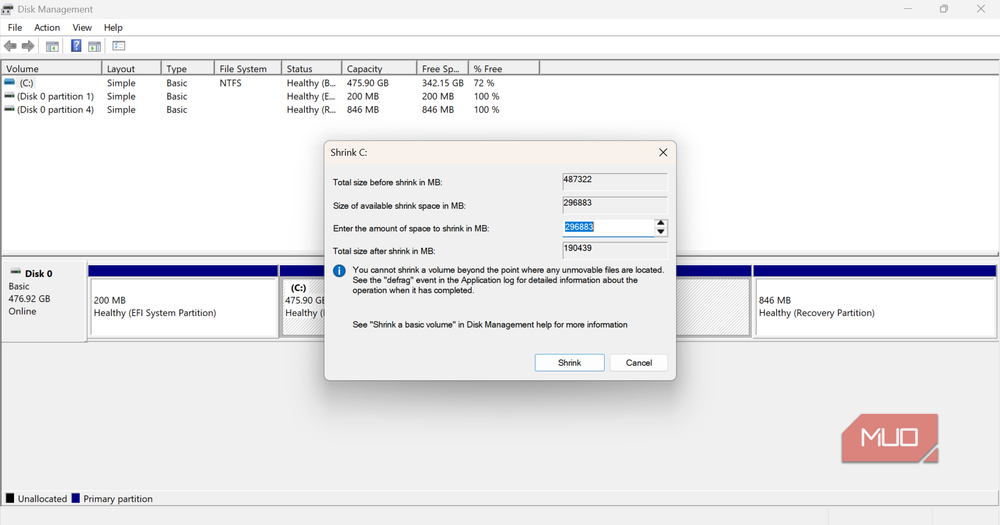Click the (C:) volume drive icon
This screenshot has height=525, width=1000.
tap(9, 82)
